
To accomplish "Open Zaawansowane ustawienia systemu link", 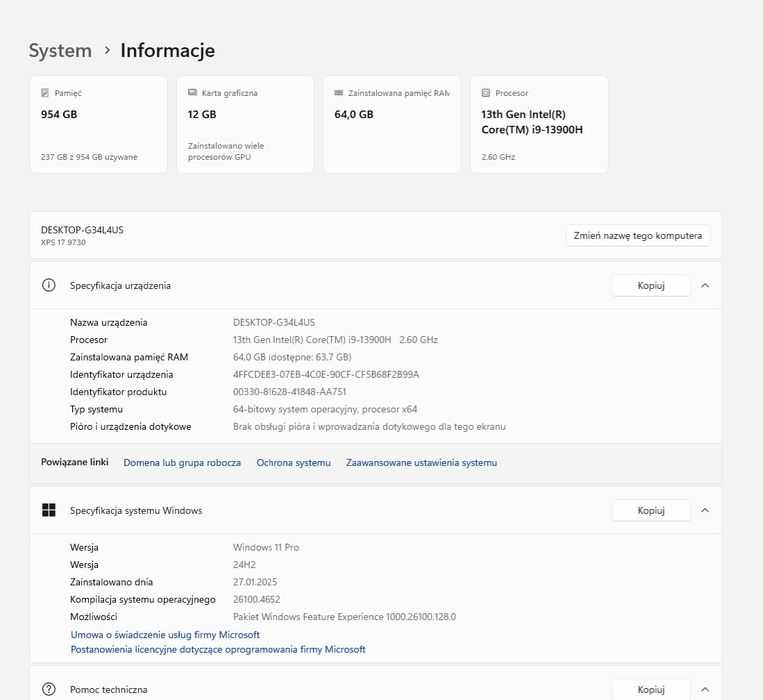I will click(421, 463).
